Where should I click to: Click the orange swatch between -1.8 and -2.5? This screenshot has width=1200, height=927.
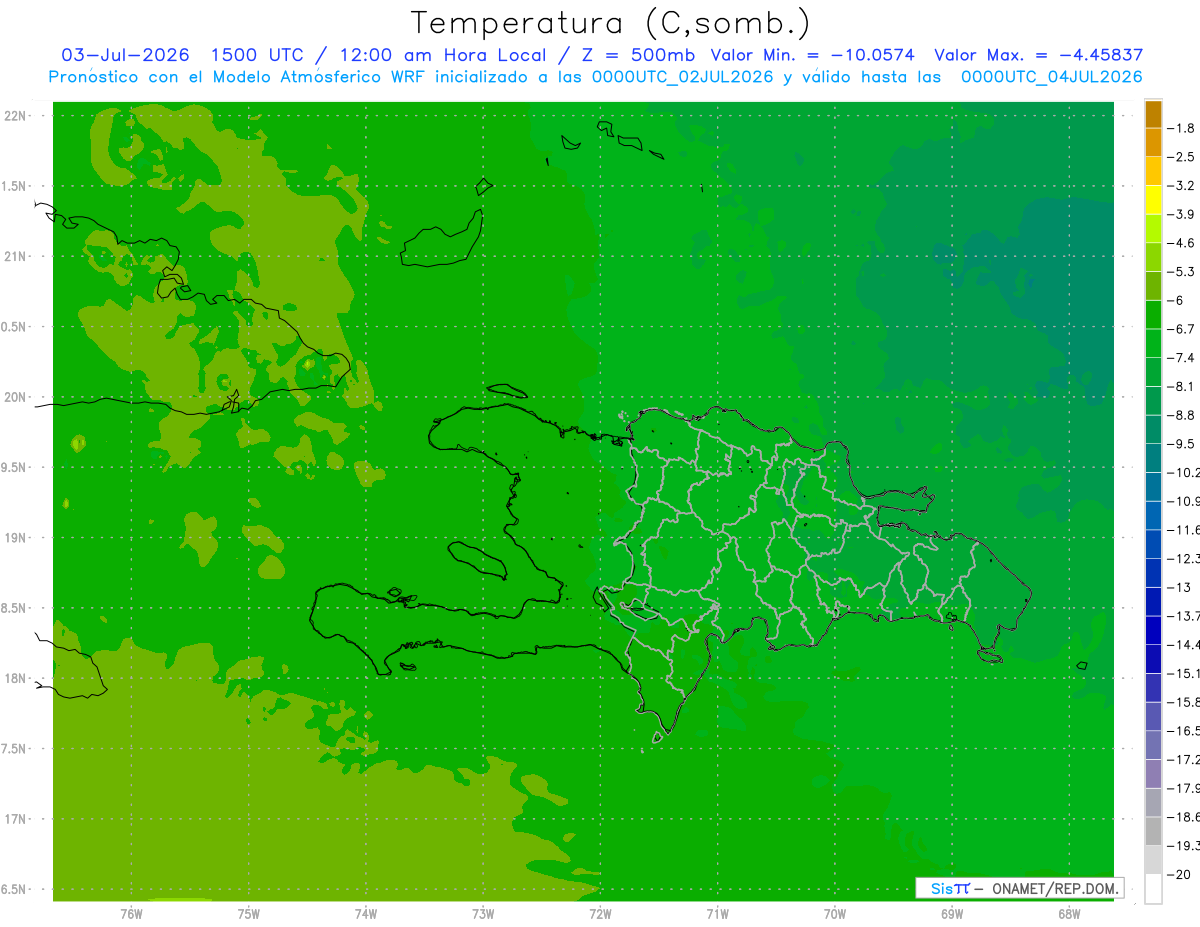1153,143
